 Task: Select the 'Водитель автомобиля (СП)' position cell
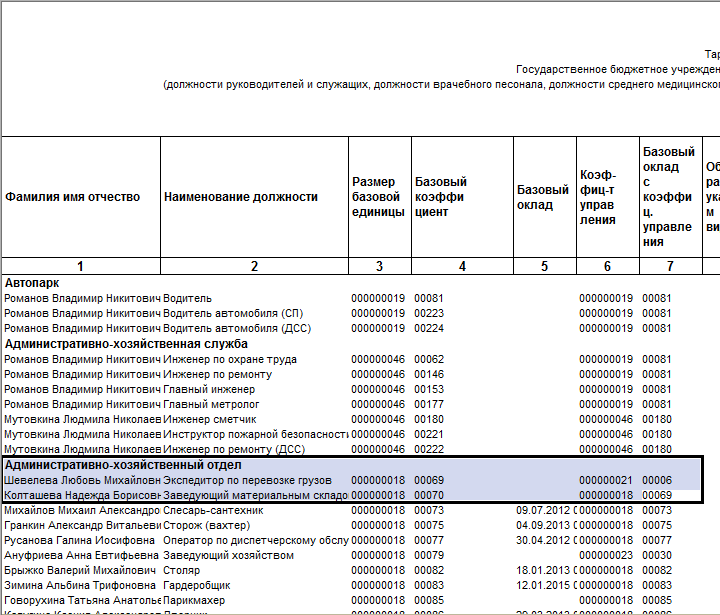click(233, 313)
